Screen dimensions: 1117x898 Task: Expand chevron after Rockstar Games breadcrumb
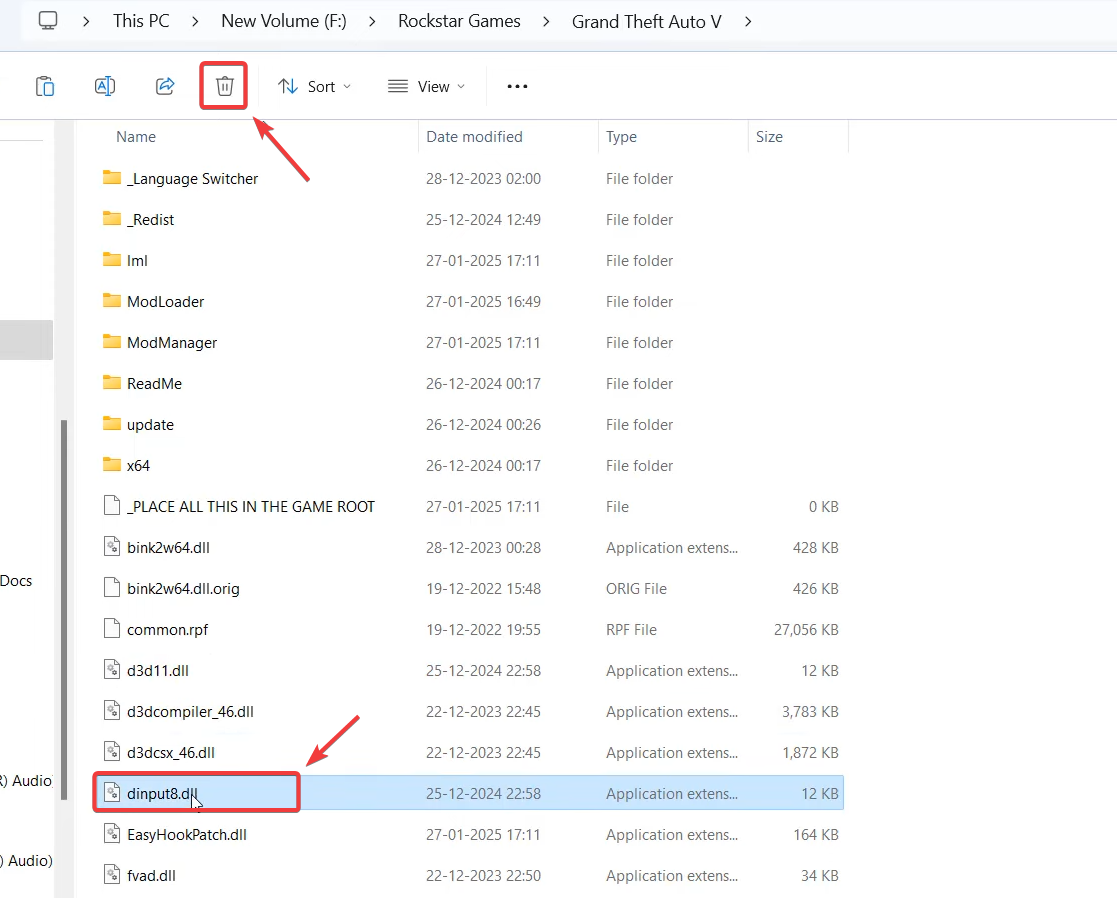[546, 21]
